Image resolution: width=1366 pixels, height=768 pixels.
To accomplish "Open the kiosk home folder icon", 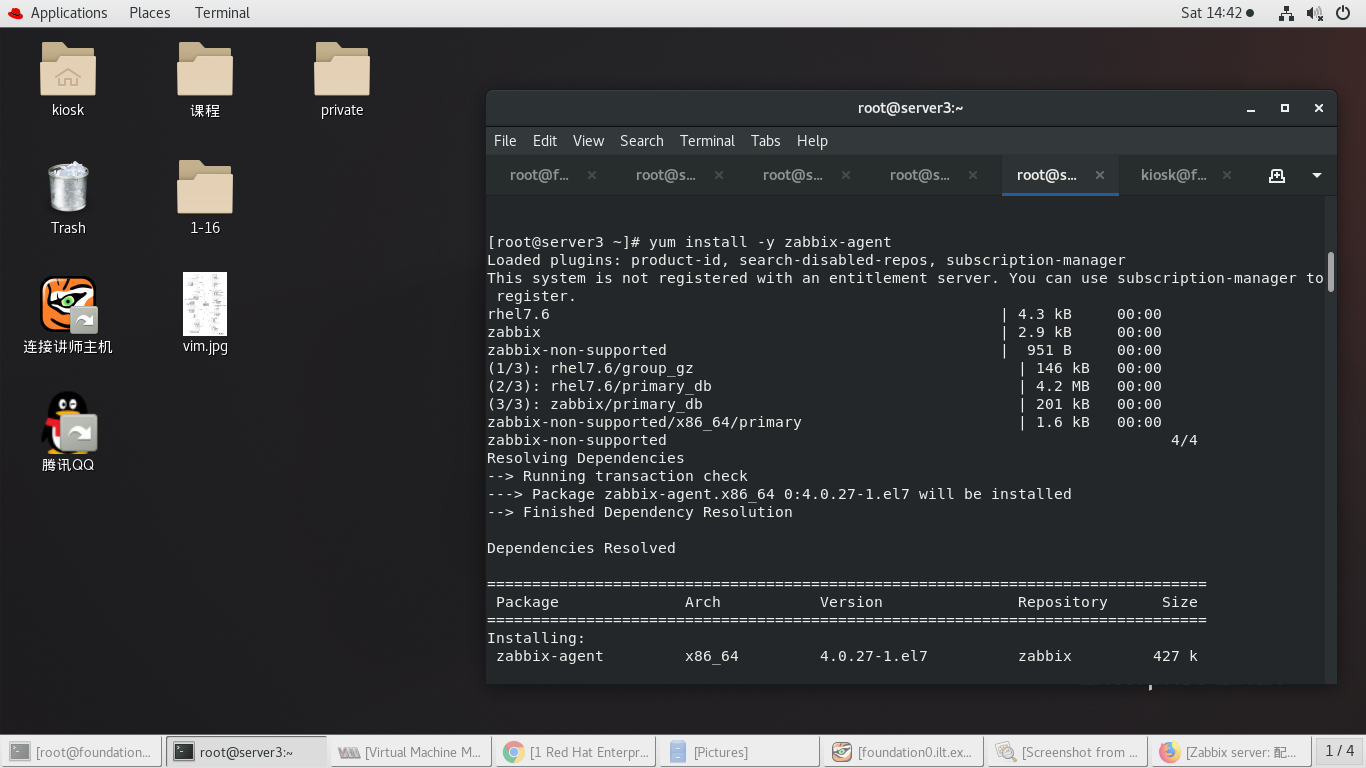I will [x=68, y=68].
